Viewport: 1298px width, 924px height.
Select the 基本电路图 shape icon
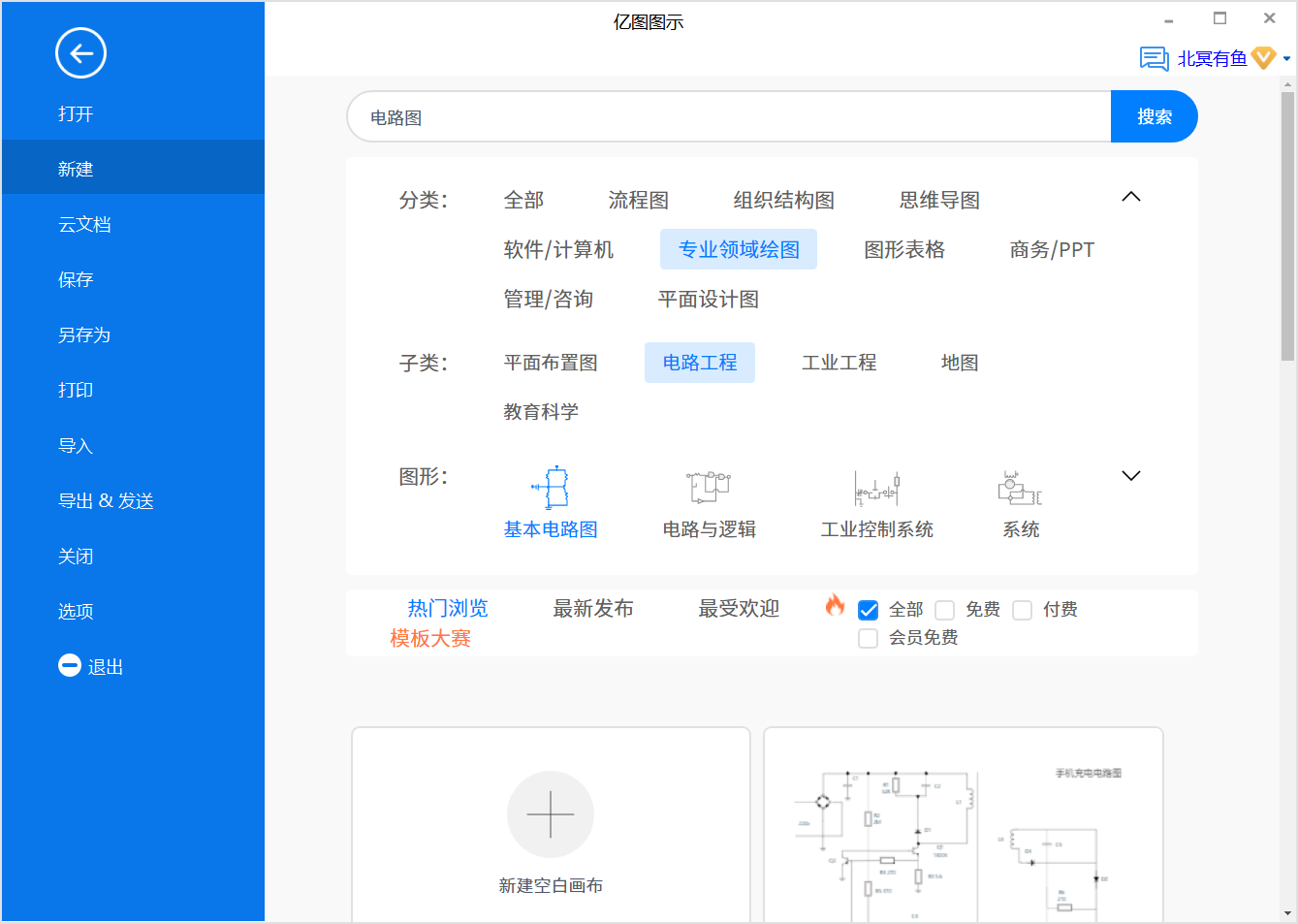[551, 488]
